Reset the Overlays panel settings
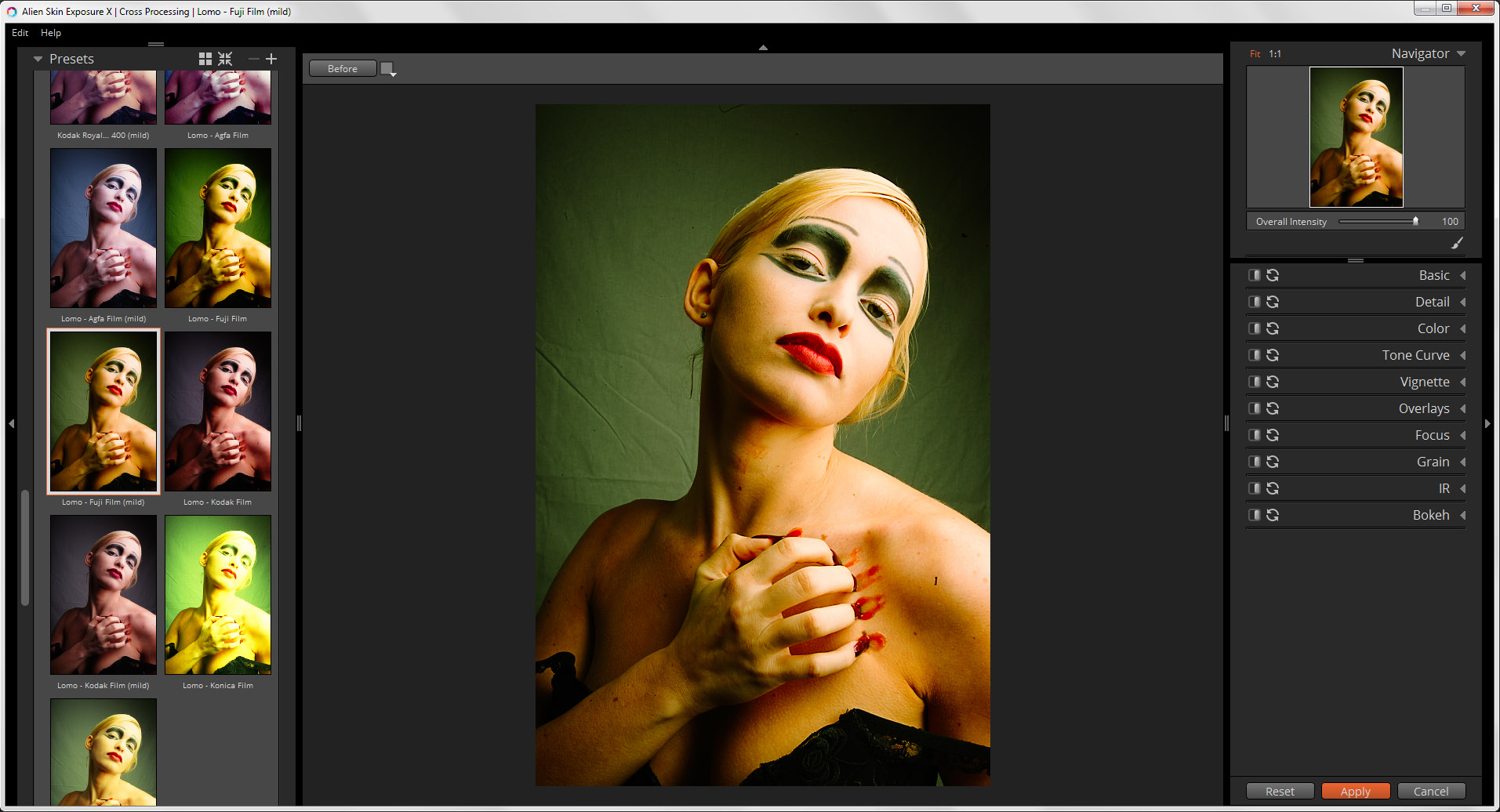Image resolution: width=1500 pixels, height=812 pixels. pos(1273,408)
